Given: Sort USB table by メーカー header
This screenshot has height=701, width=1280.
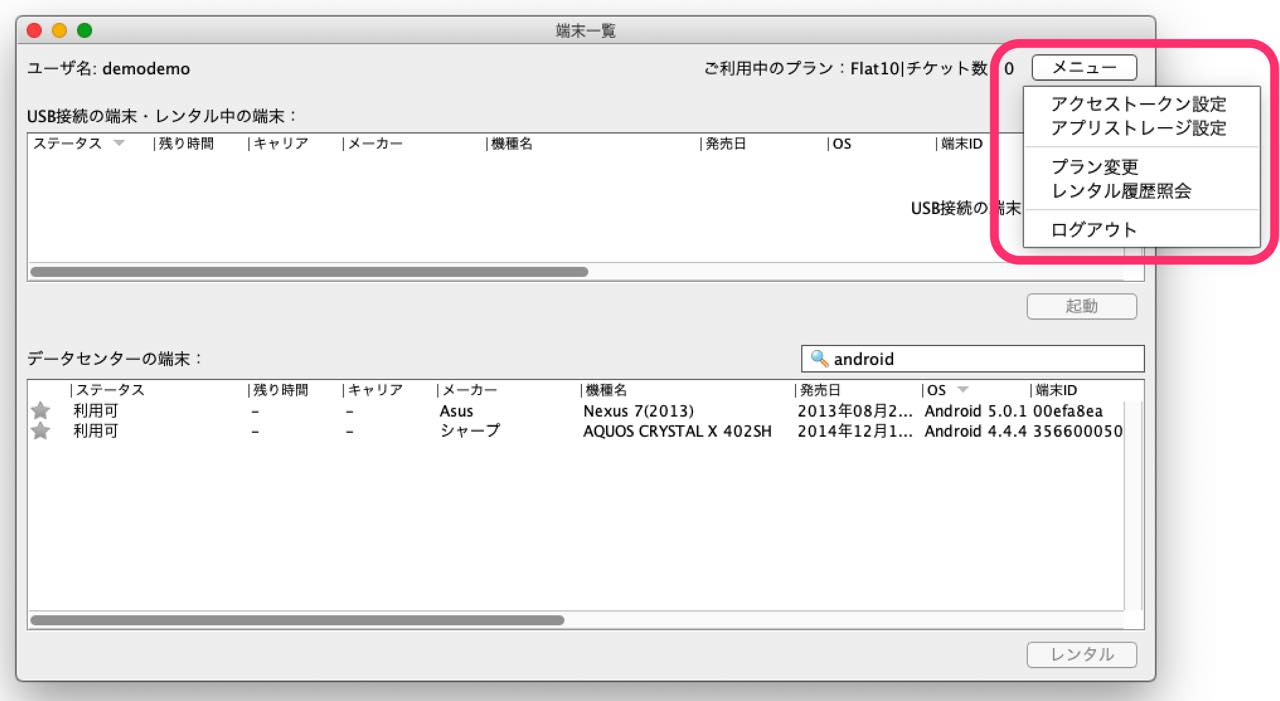Looking at the screenshot, I should (x=375, y=144).
